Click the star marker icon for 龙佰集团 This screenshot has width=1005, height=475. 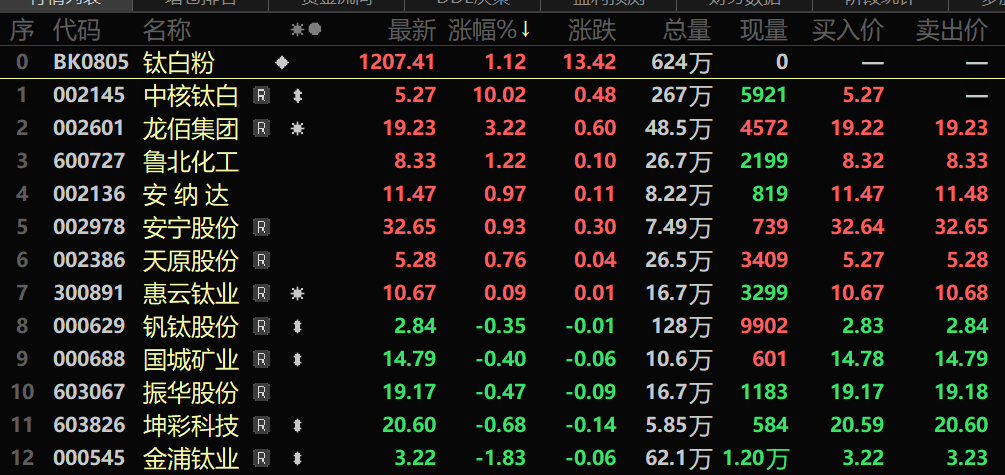[297, 129]
